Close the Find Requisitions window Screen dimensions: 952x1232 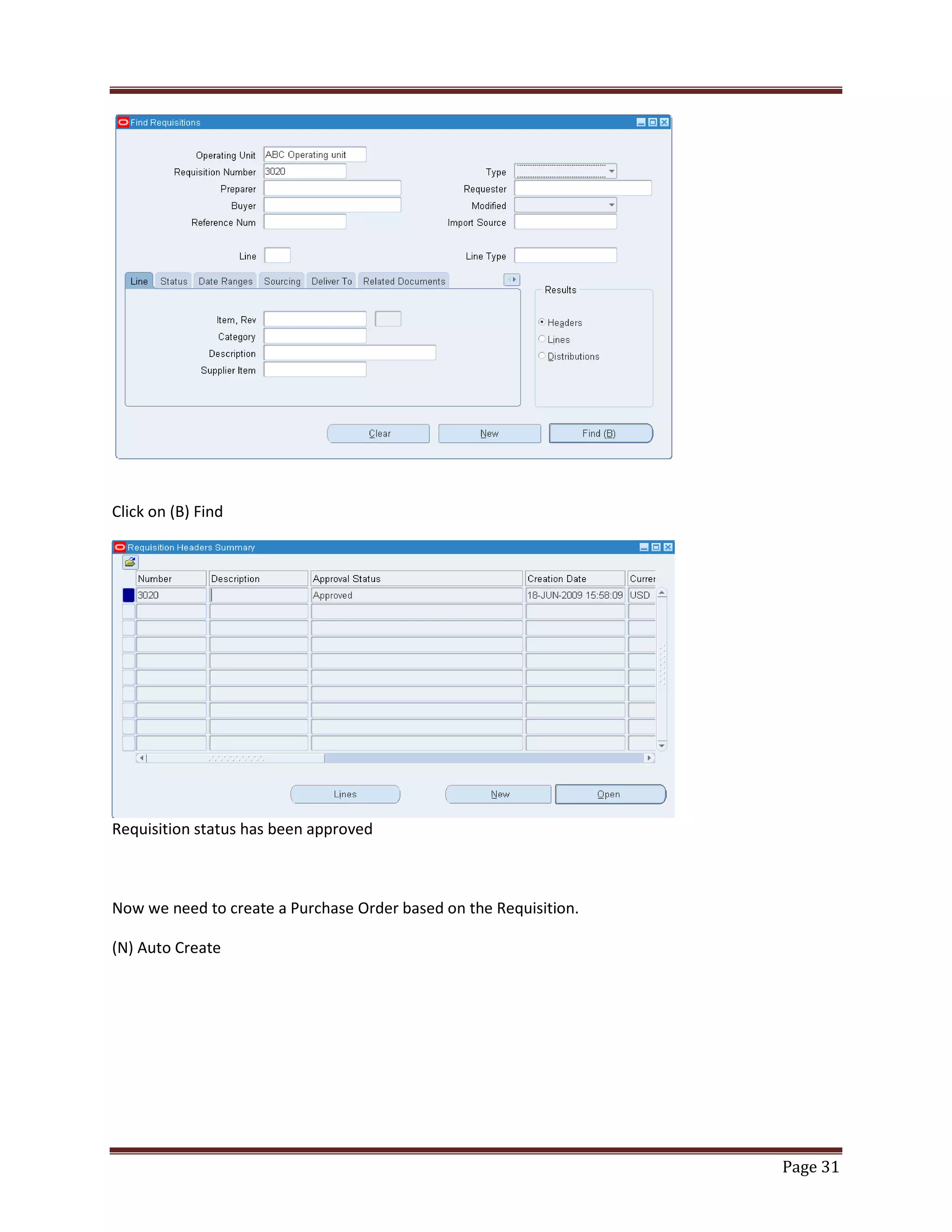[x=664, y=122]
